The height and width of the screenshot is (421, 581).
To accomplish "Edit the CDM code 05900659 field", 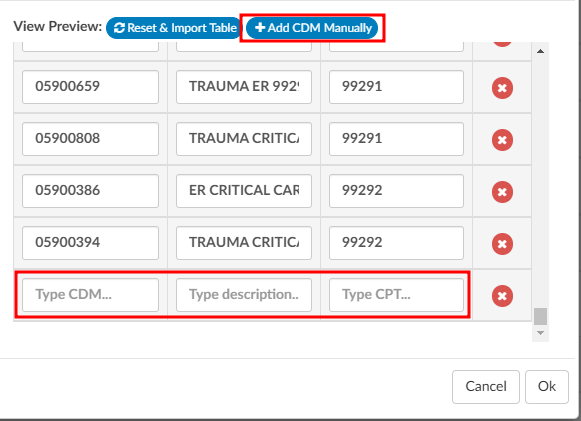I will coord(90,87).
